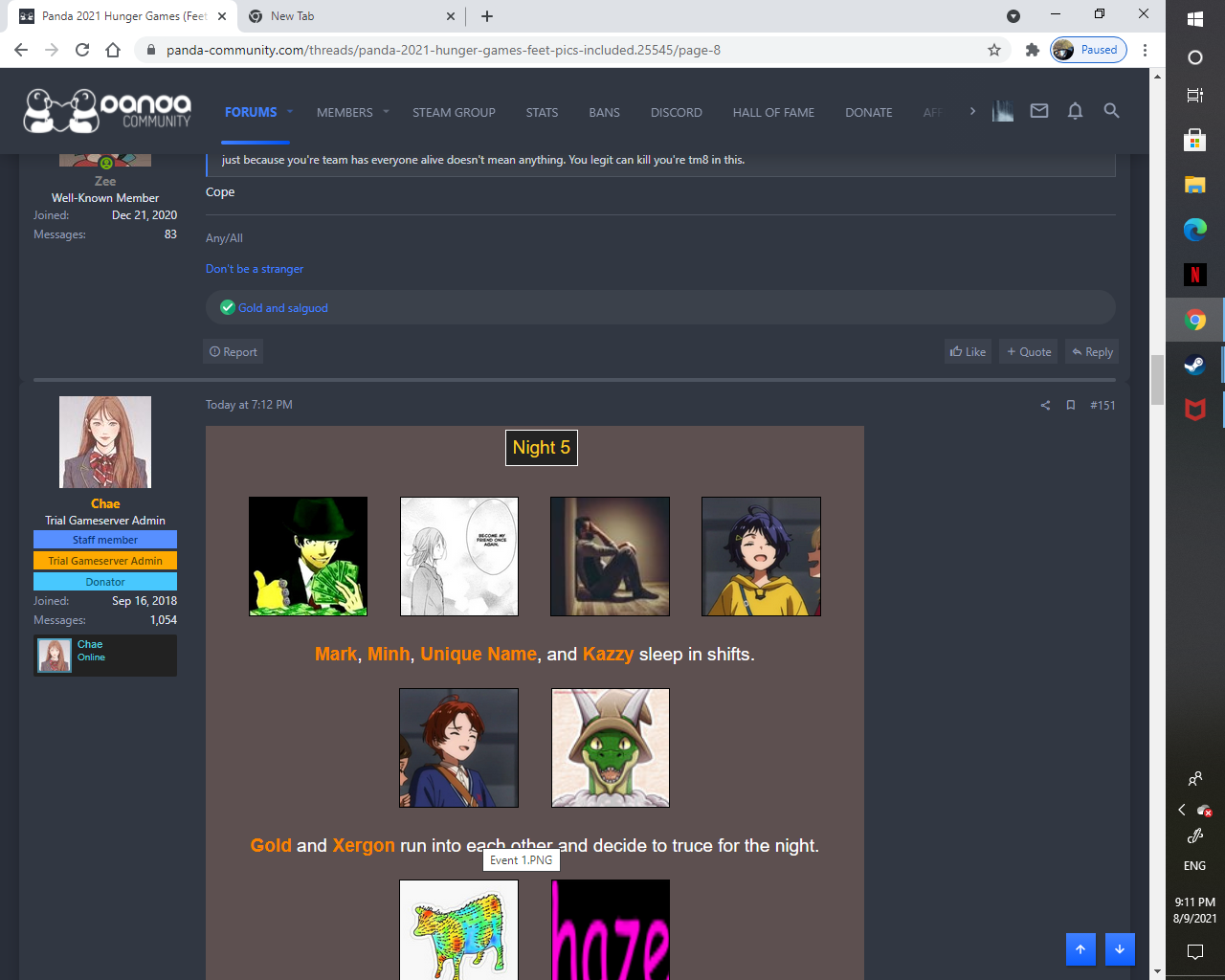Expand hidden navigation items with chevron
The height and width of the screenshot is (980, 1225).
pyautogui.click(x=972, y=112)
